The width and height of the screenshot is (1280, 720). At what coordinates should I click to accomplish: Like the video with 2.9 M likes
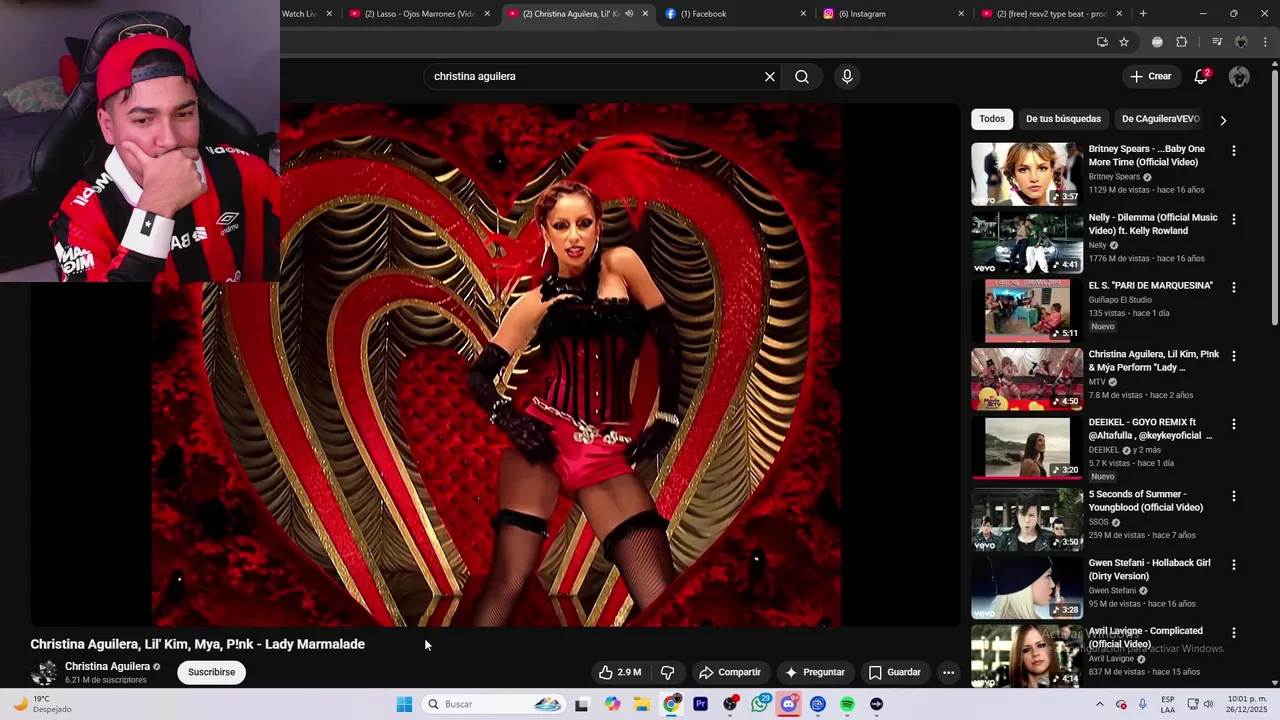(x=620, y=672)
